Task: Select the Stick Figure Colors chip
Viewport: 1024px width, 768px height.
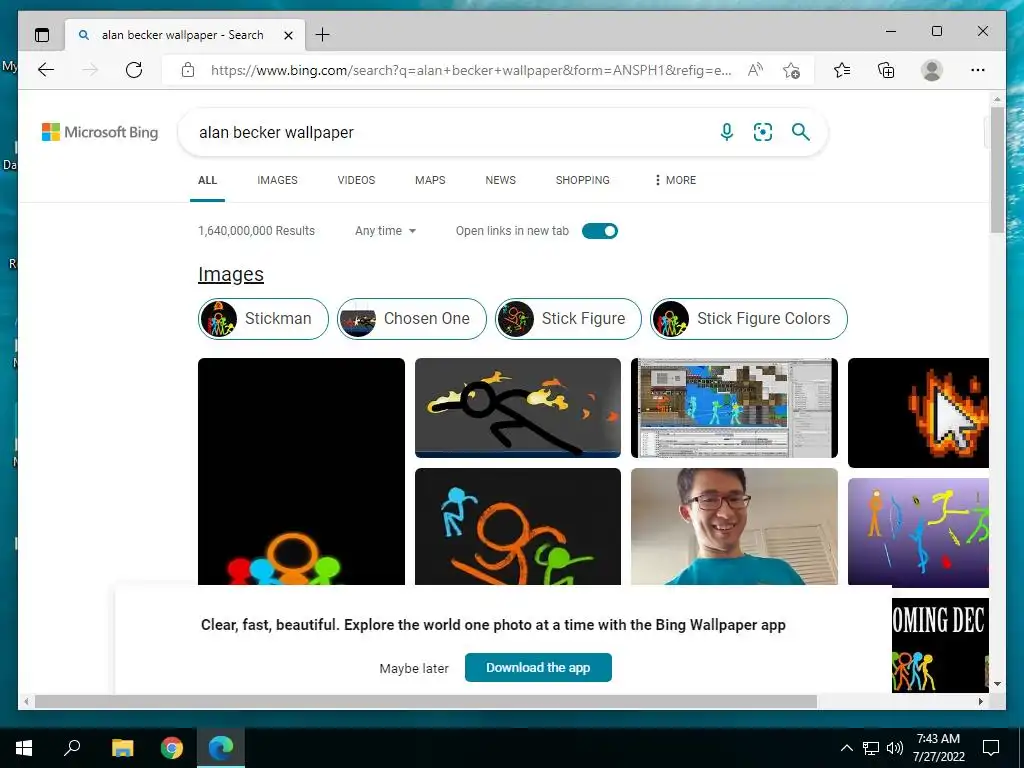Action: [748, 319]
